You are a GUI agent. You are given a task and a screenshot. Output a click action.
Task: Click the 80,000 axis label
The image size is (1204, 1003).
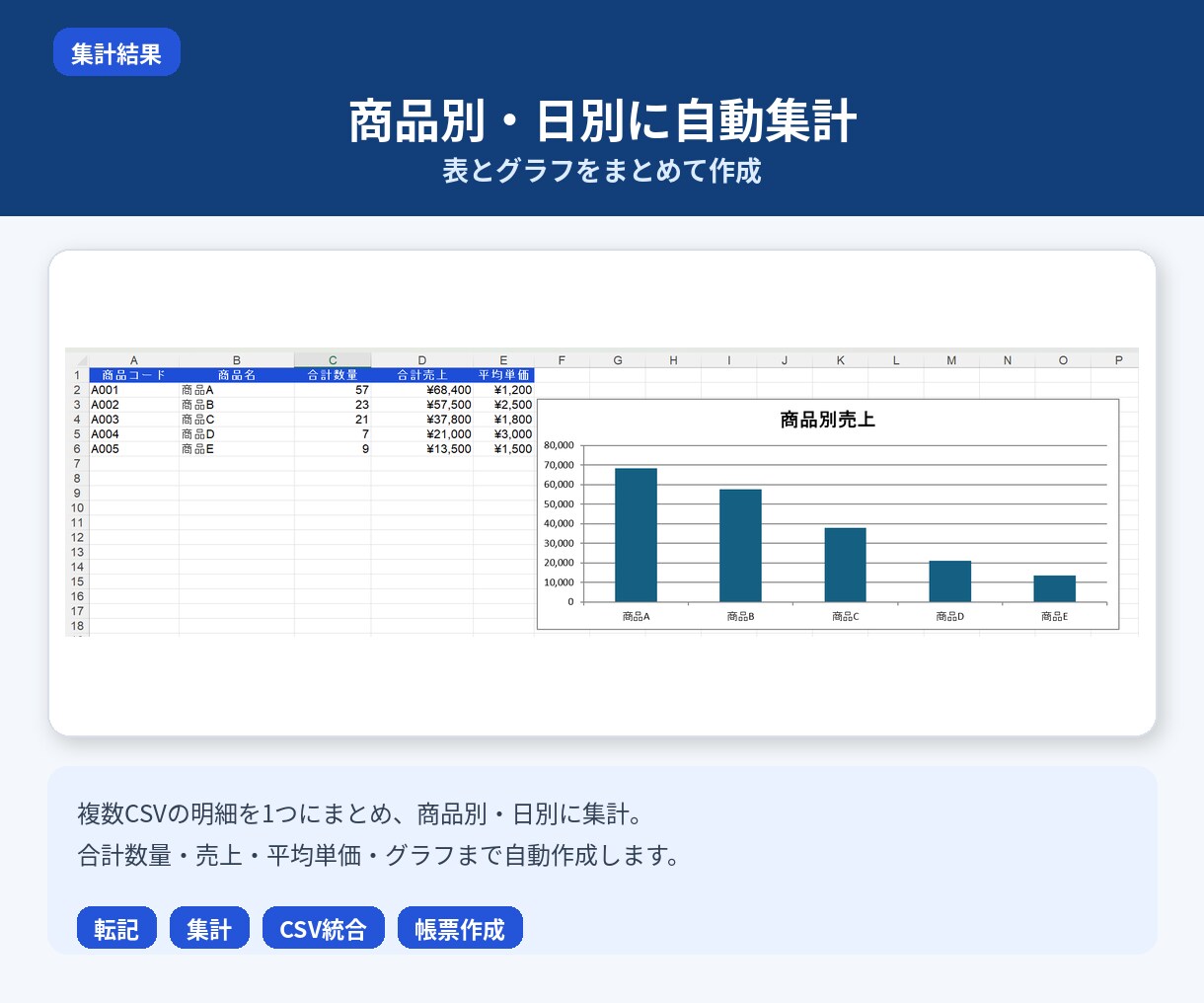[559, 445]
